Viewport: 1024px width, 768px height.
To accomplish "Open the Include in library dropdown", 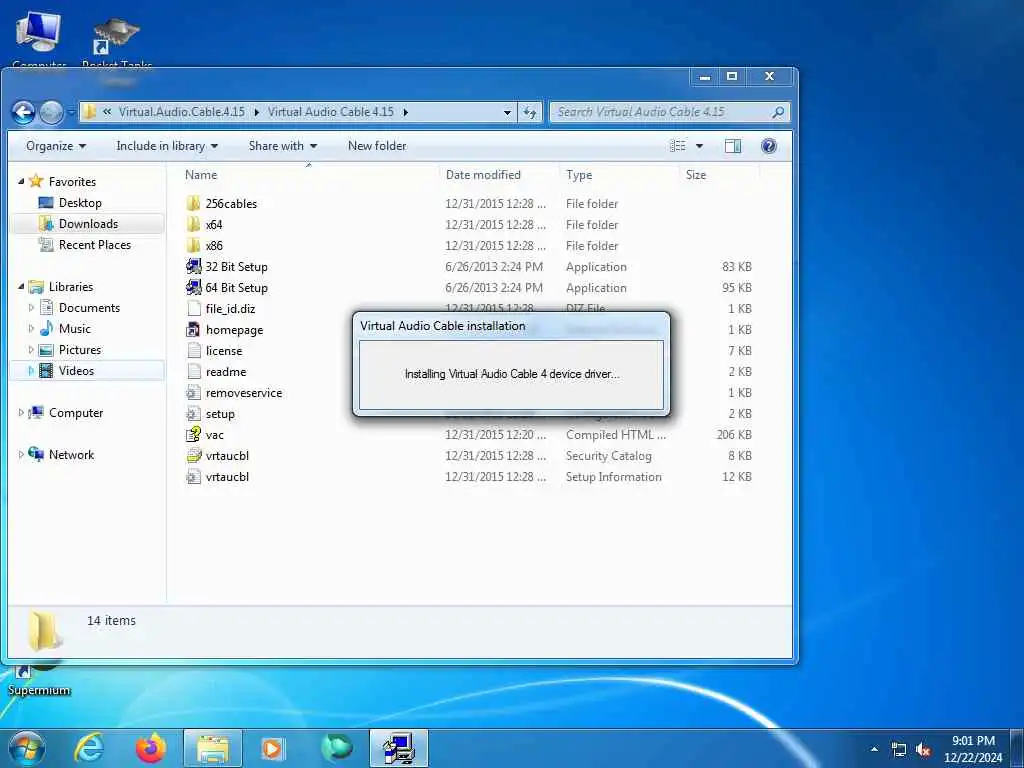I will pos(167,146).
